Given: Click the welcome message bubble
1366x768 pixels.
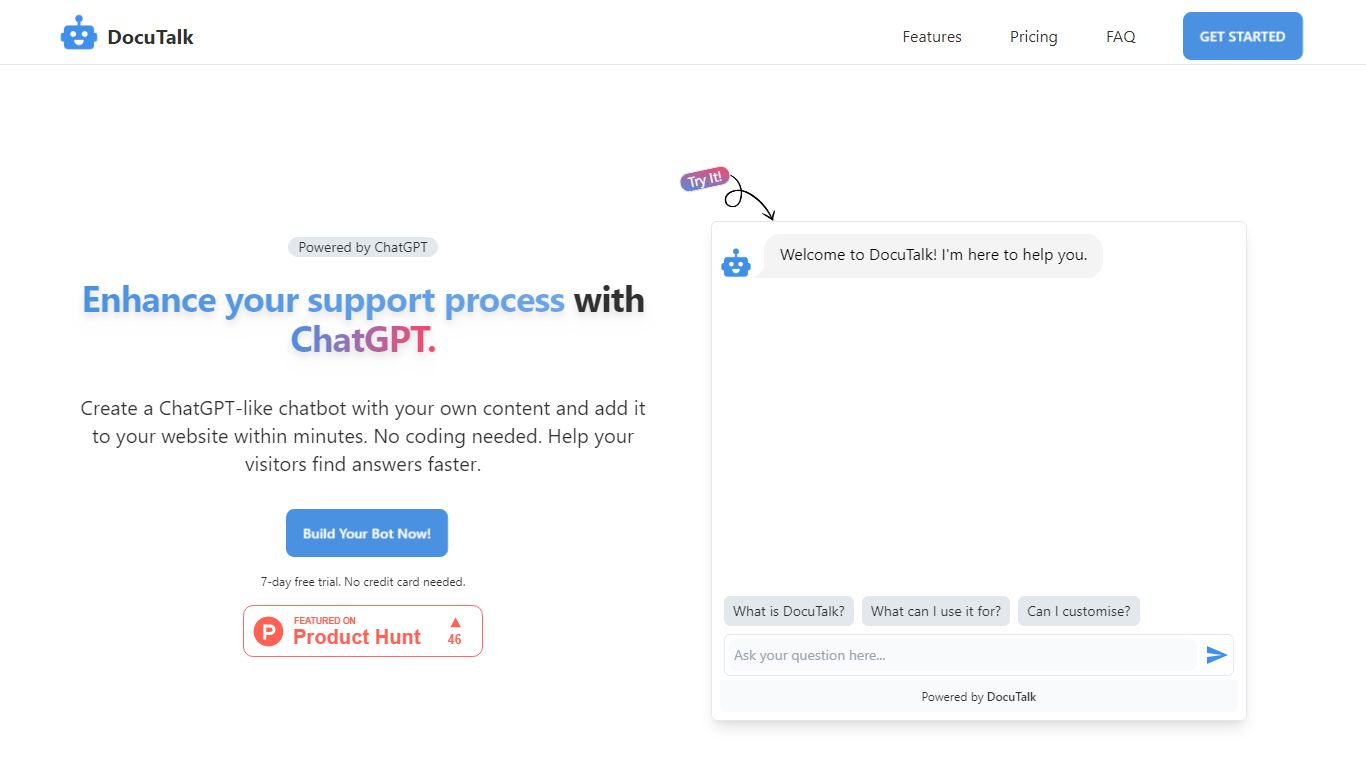Looking at the screenshot, I should (932, 255).
